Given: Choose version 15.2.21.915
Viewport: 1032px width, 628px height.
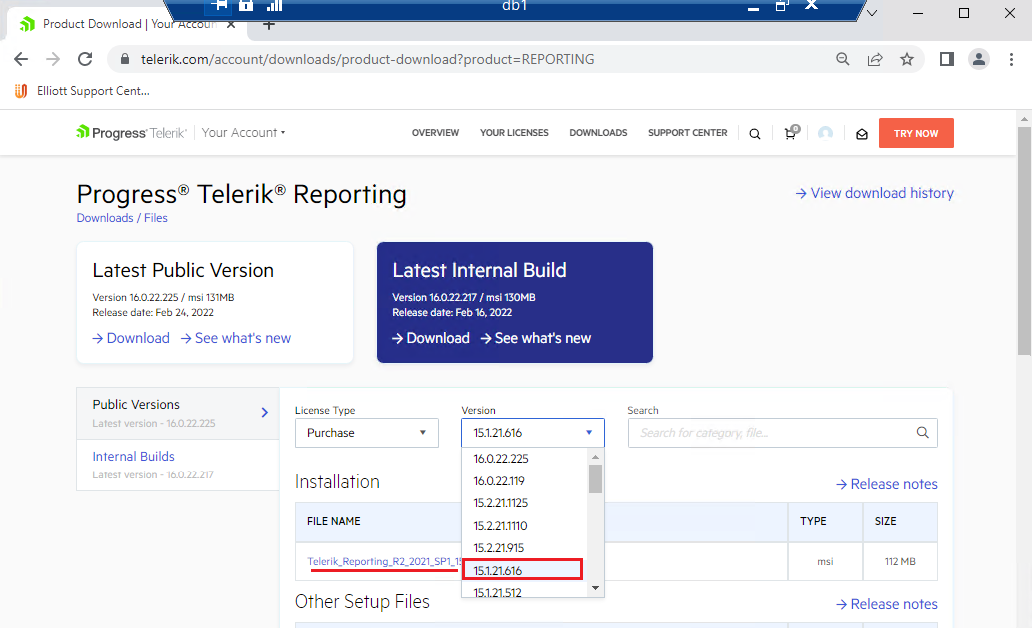Looking at the screenshot, I should point(525,548).
